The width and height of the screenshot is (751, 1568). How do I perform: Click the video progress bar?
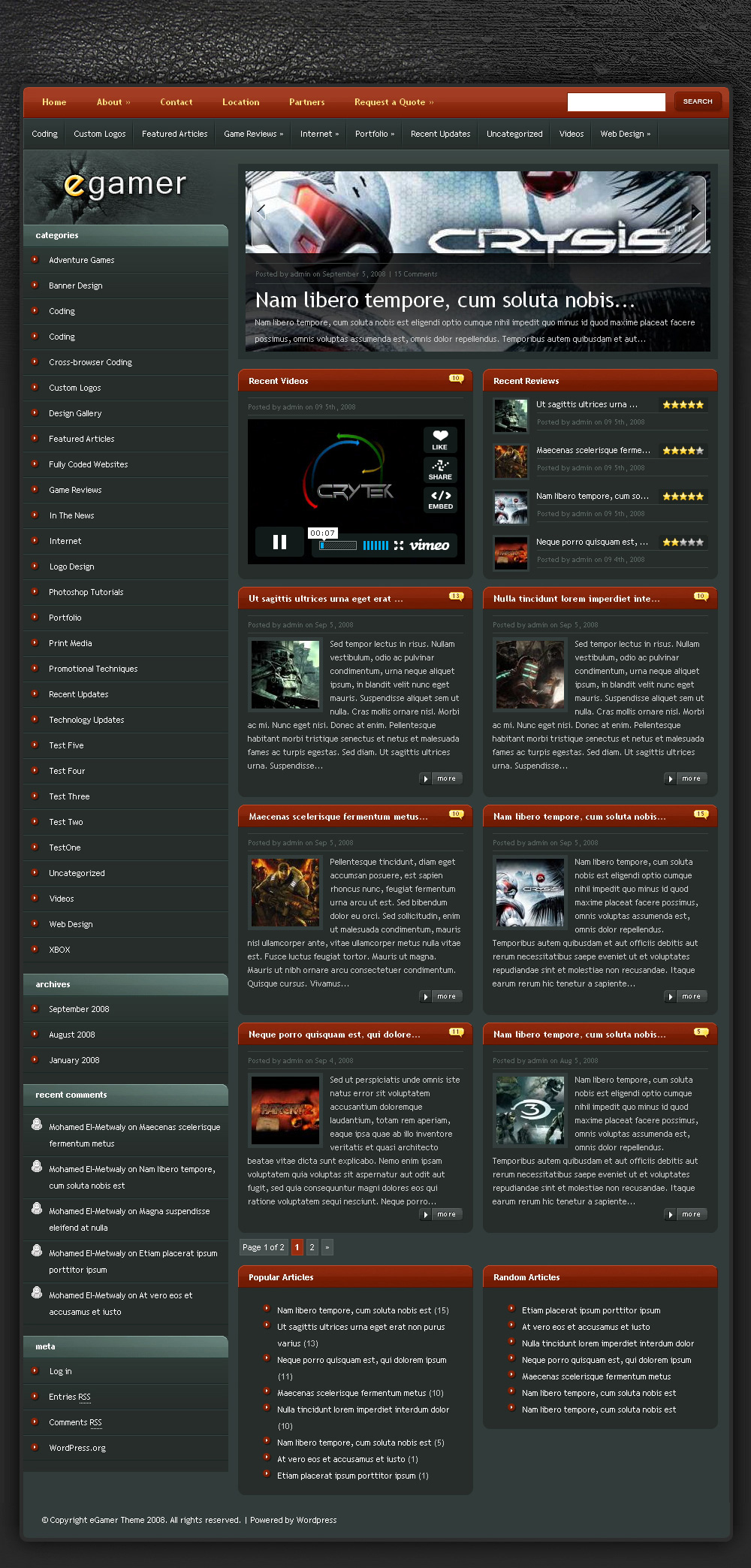click(339, 545)
